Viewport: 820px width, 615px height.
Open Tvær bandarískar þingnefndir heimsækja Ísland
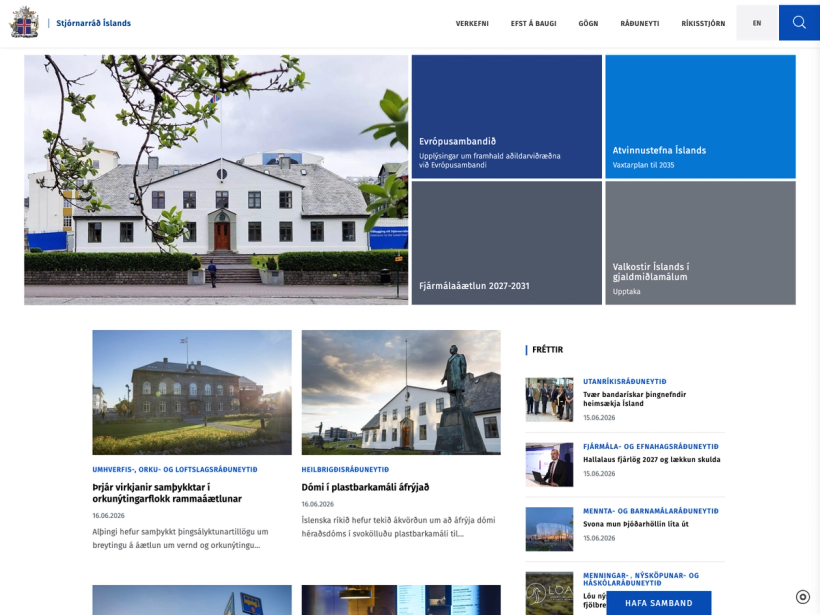click(634, 399)
